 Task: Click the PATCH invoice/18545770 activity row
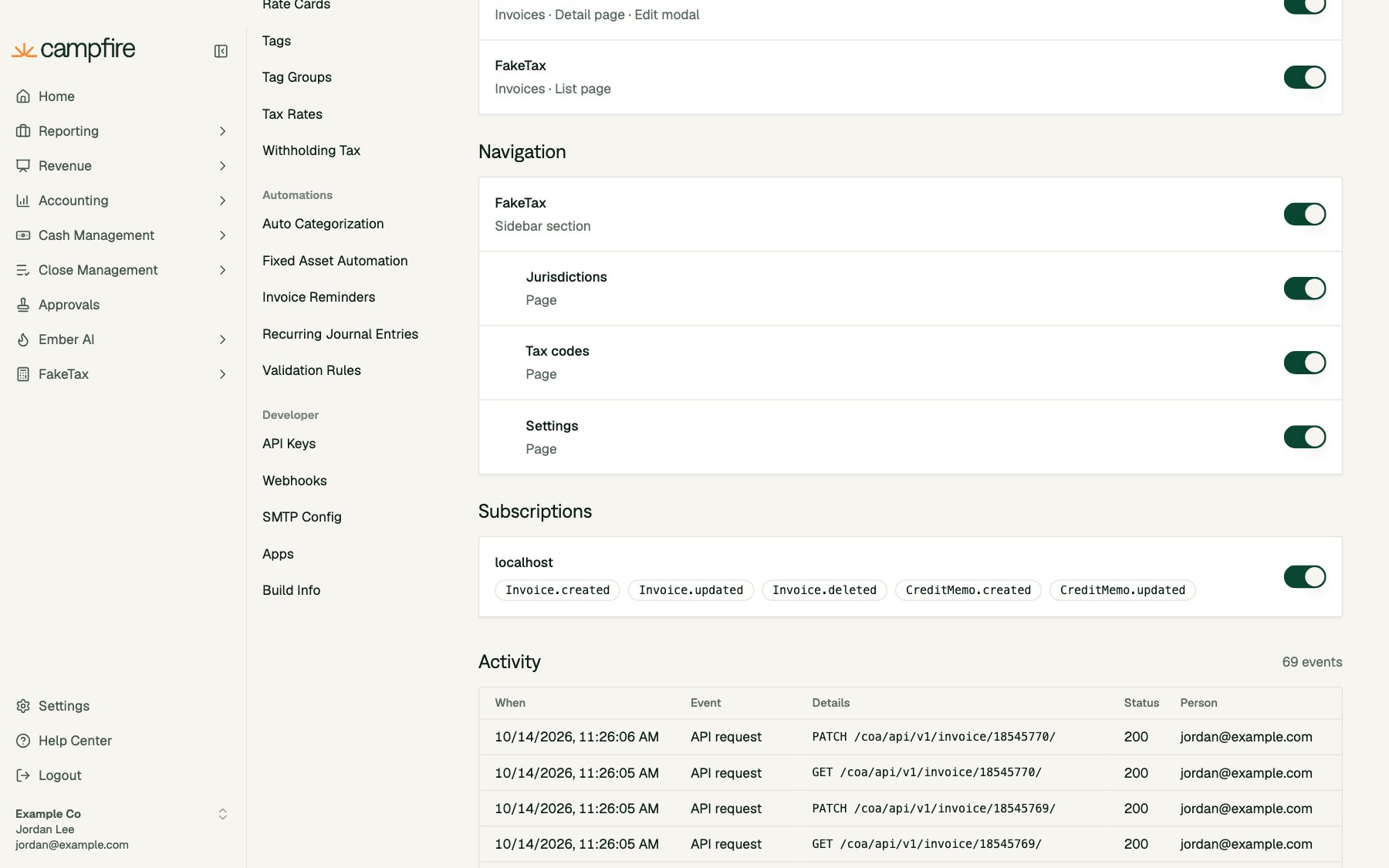tap(911, 737)
